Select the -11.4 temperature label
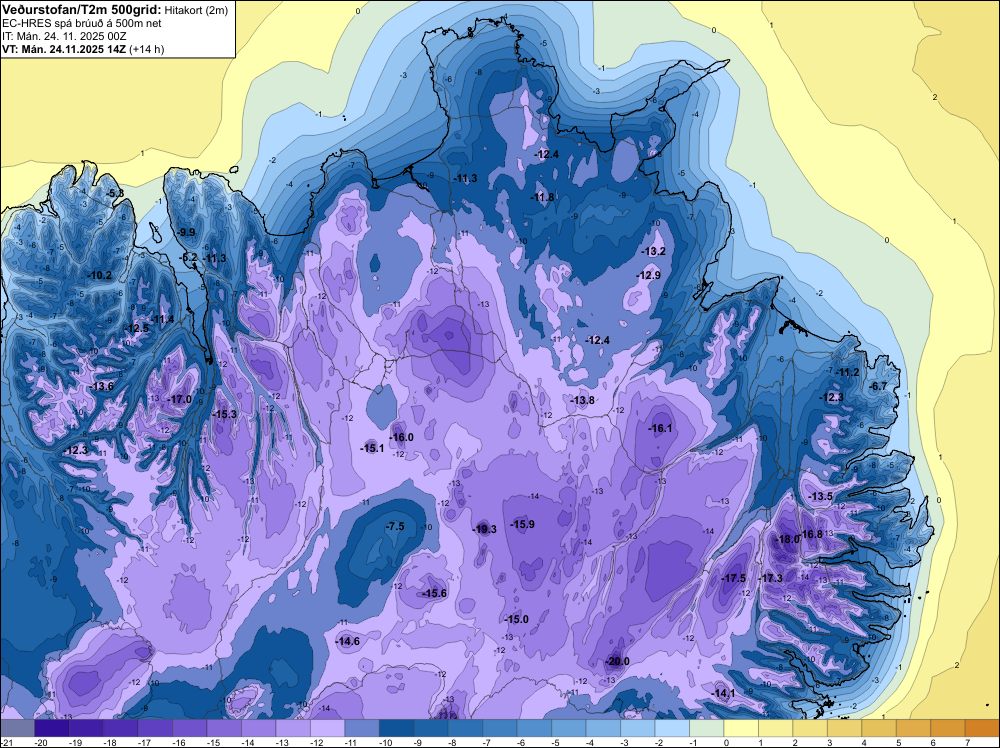Viewport: 1000px width, 748px height. click(x=162, y=319)
